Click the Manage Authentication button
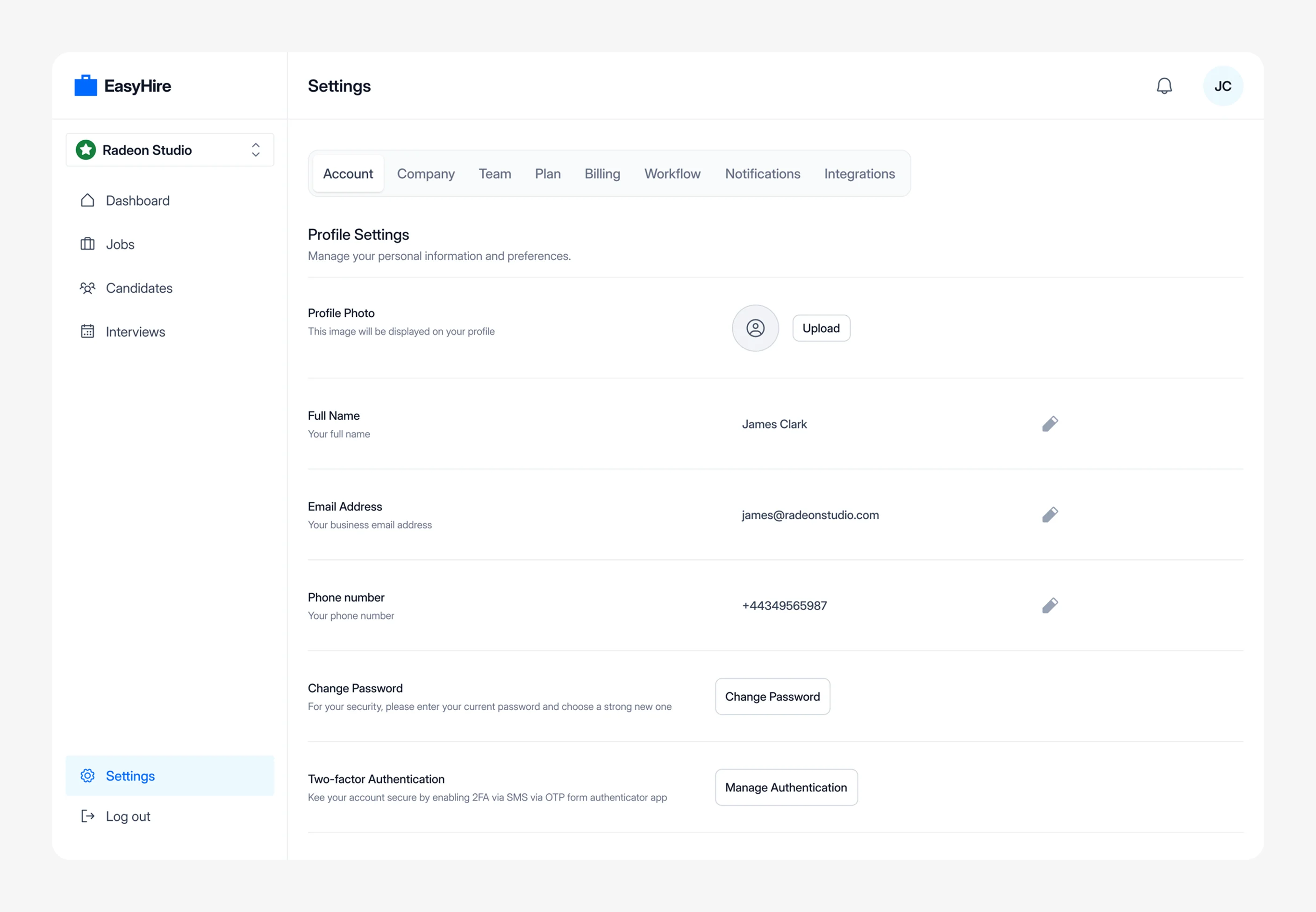 pyautogui.click(x=787, y=787)
